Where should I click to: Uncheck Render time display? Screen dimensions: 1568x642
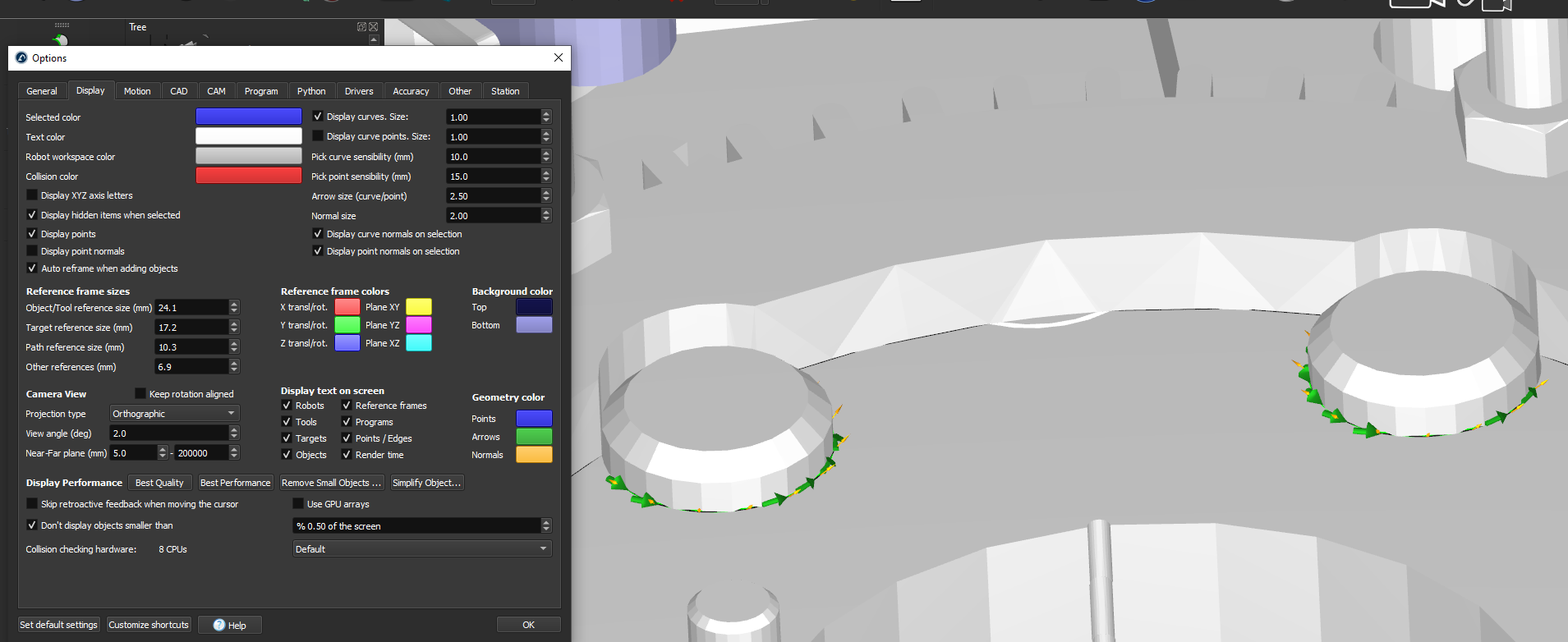(347, 455)
